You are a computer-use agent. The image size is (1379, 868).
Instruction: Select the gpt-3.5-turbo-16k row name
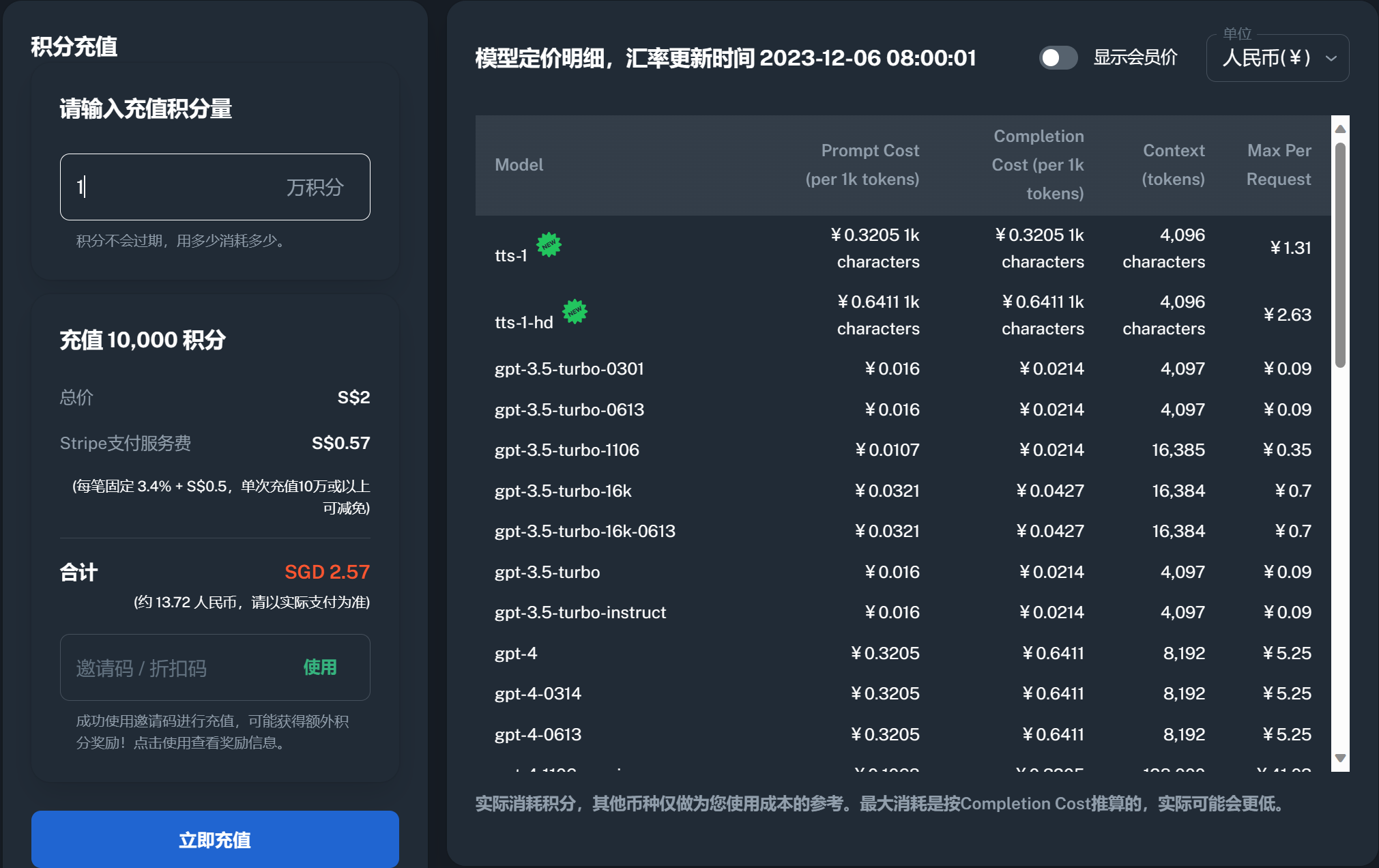pos(563,491)
